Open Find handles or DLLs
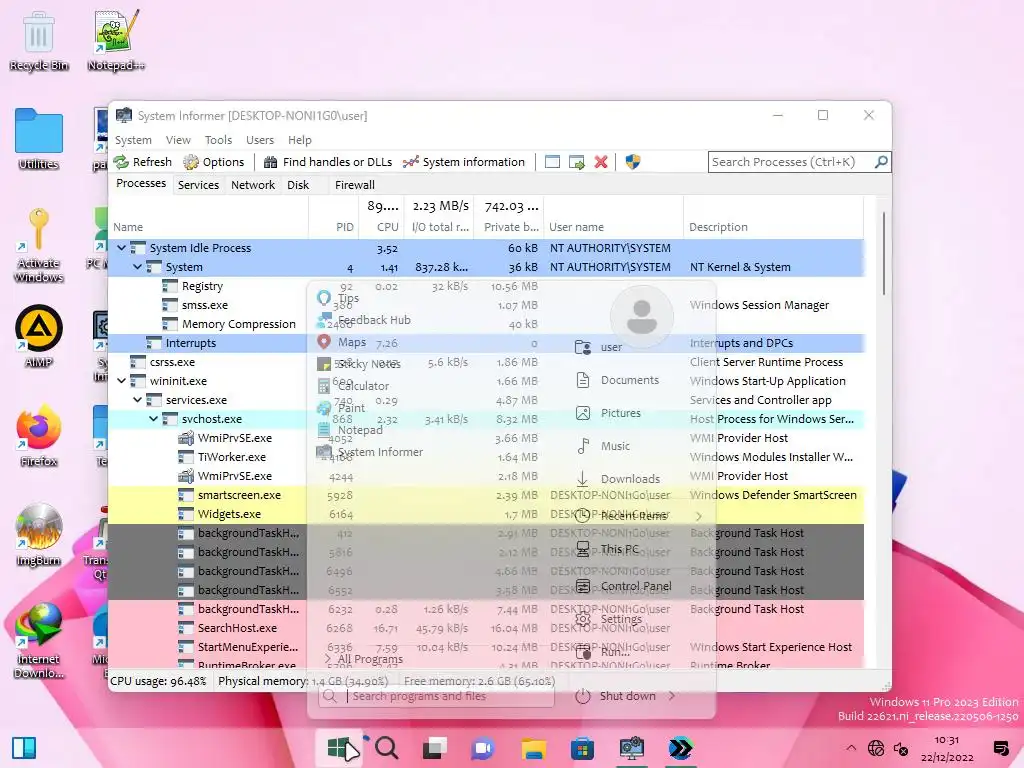1024x768 pixels. pyautogui.click(x=328, y=162)
